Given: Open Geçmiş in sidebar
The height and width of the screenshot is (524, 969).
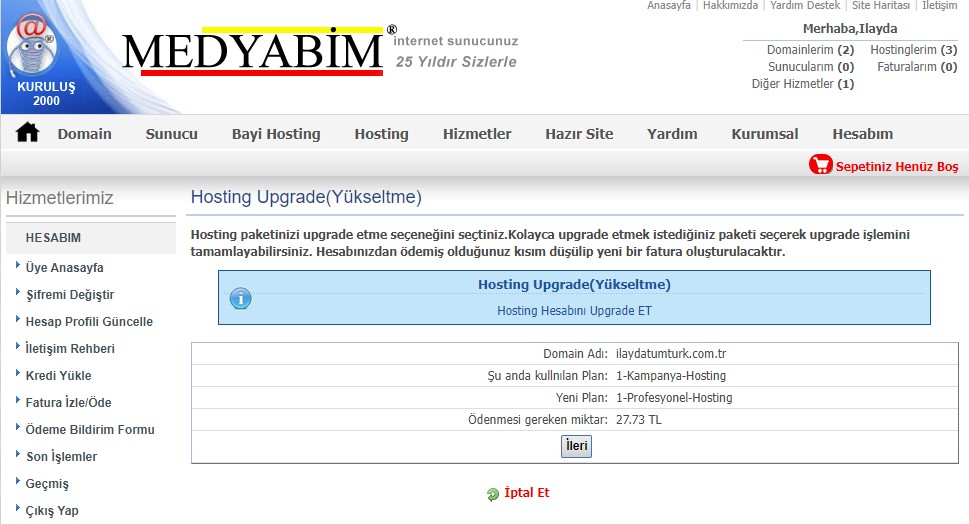Looking at the screenshot, I should 47,484.
